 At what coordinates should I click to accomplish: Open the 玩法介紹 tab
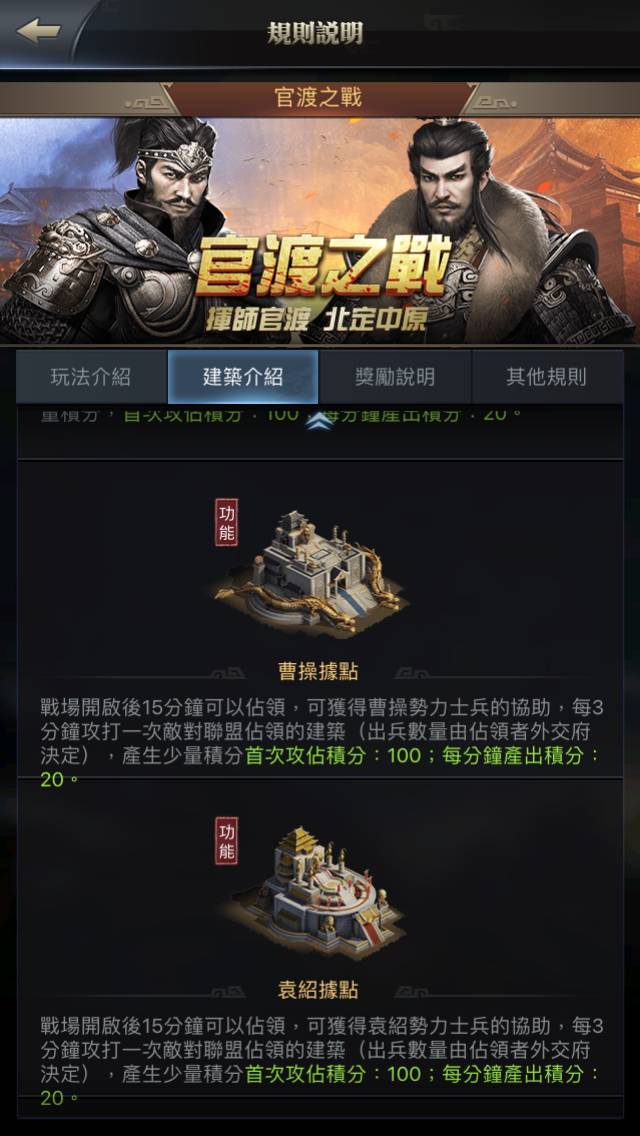point(91,377)
